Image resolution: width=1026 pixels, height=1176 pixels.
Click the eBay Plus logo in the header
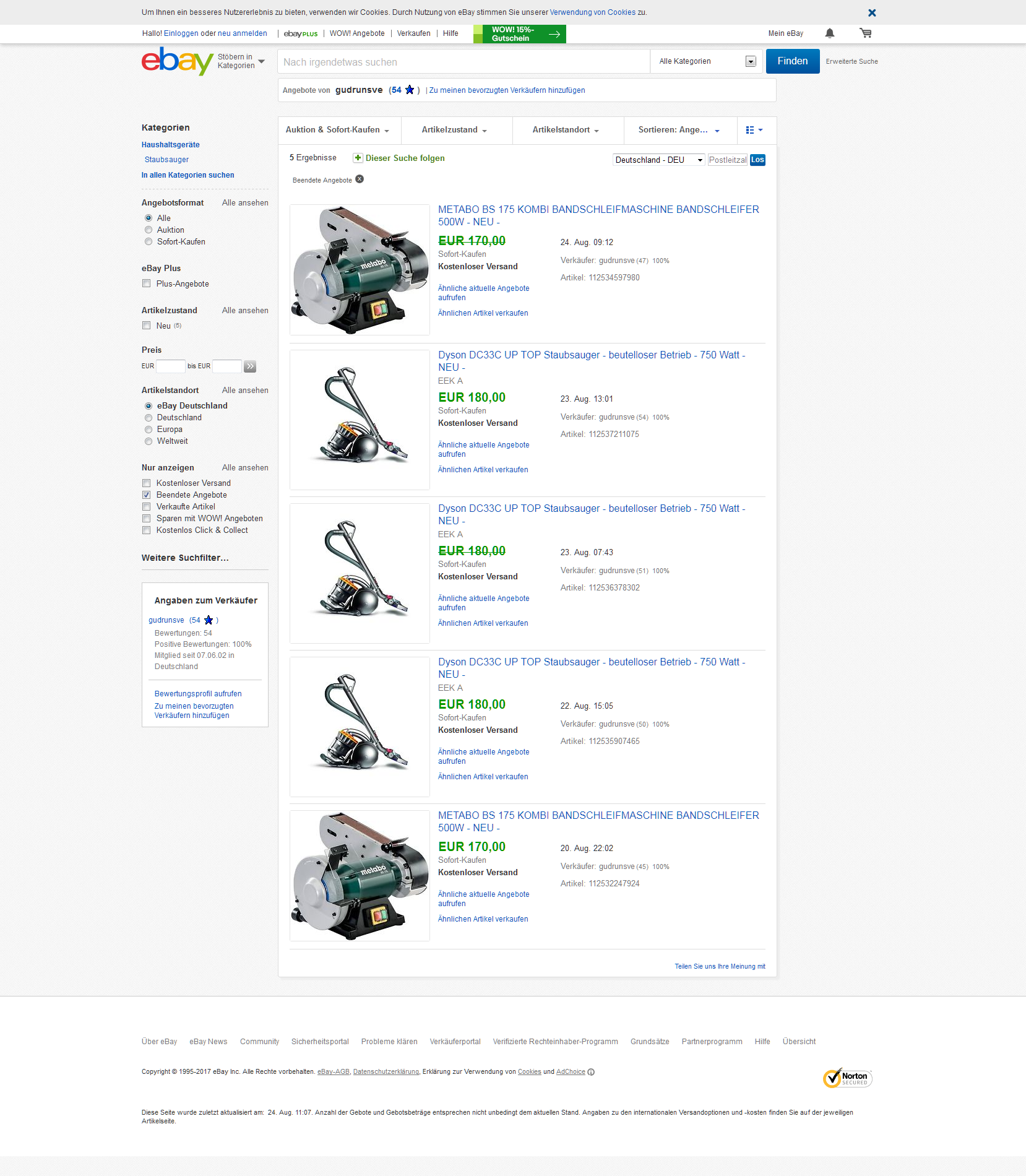click(301, 34)
